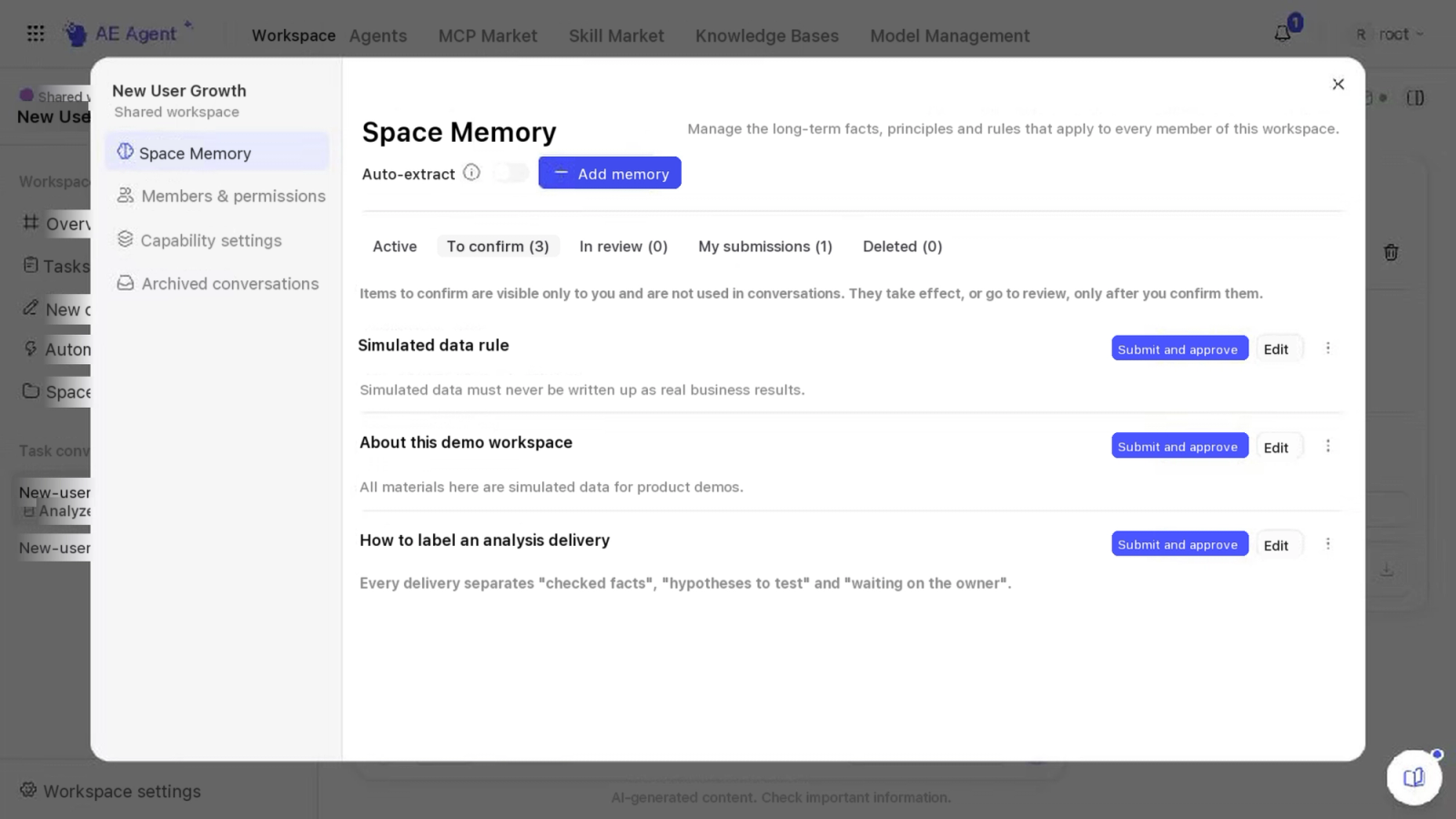Submit and approve Simulated data rule

(1179, 349)
